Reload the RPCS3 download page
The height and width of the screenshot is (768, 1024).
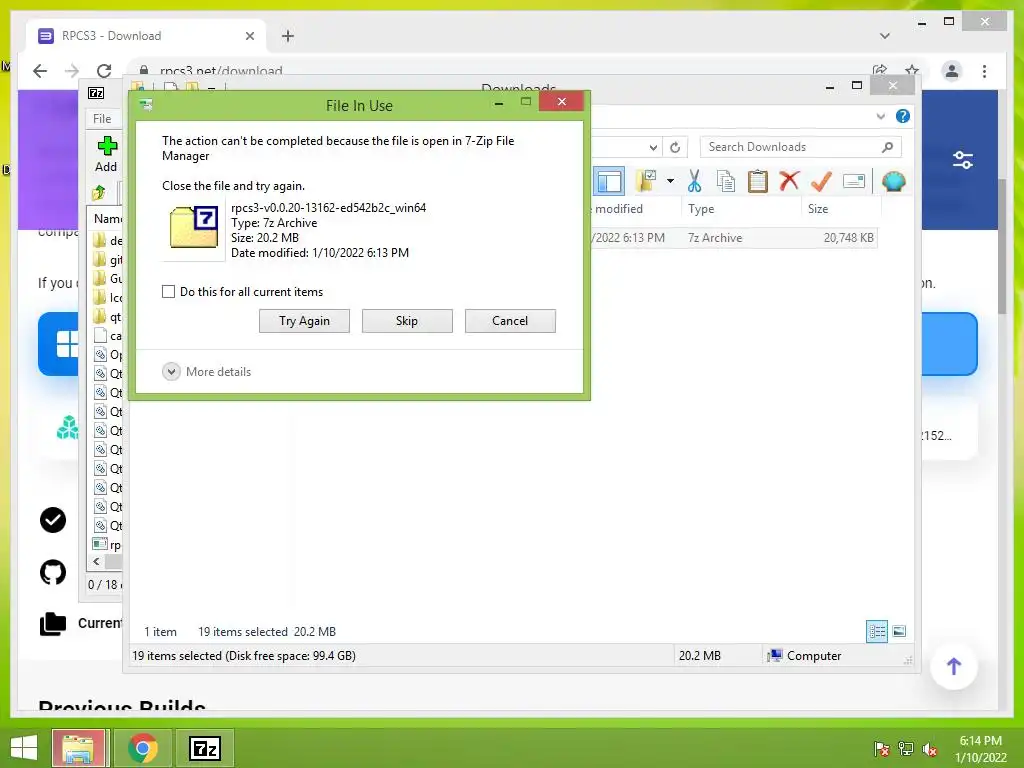(104, 71)
